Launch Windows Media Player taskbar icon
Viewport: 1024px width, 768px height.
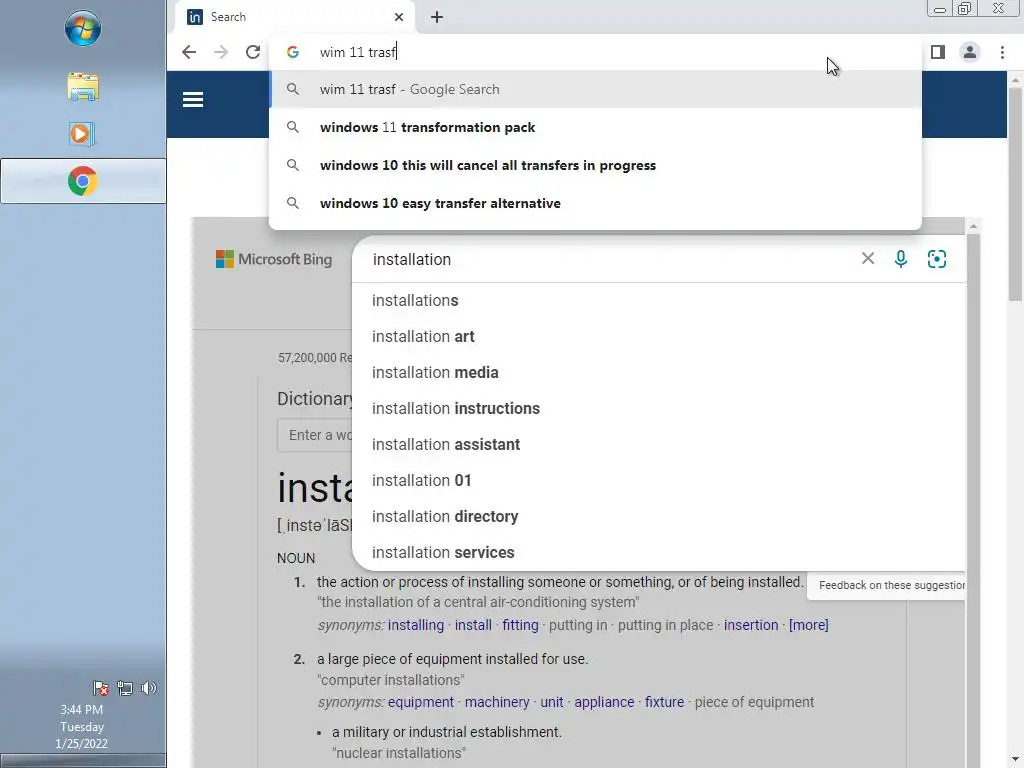point(82,134)
